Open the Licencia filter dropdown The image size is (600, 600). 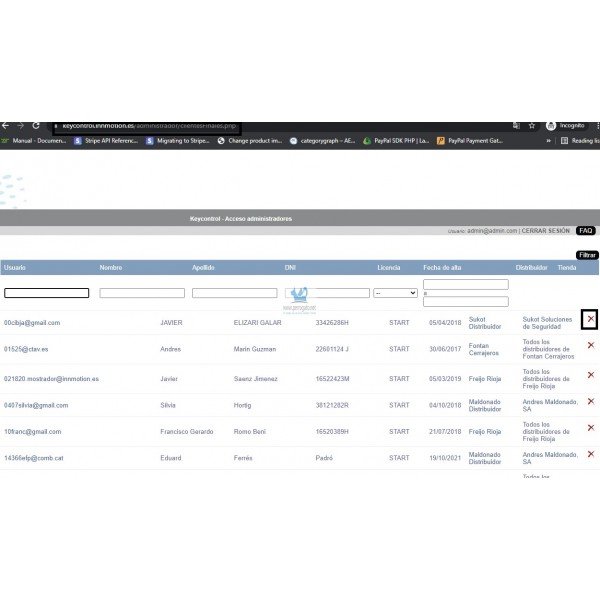[395, 293]
